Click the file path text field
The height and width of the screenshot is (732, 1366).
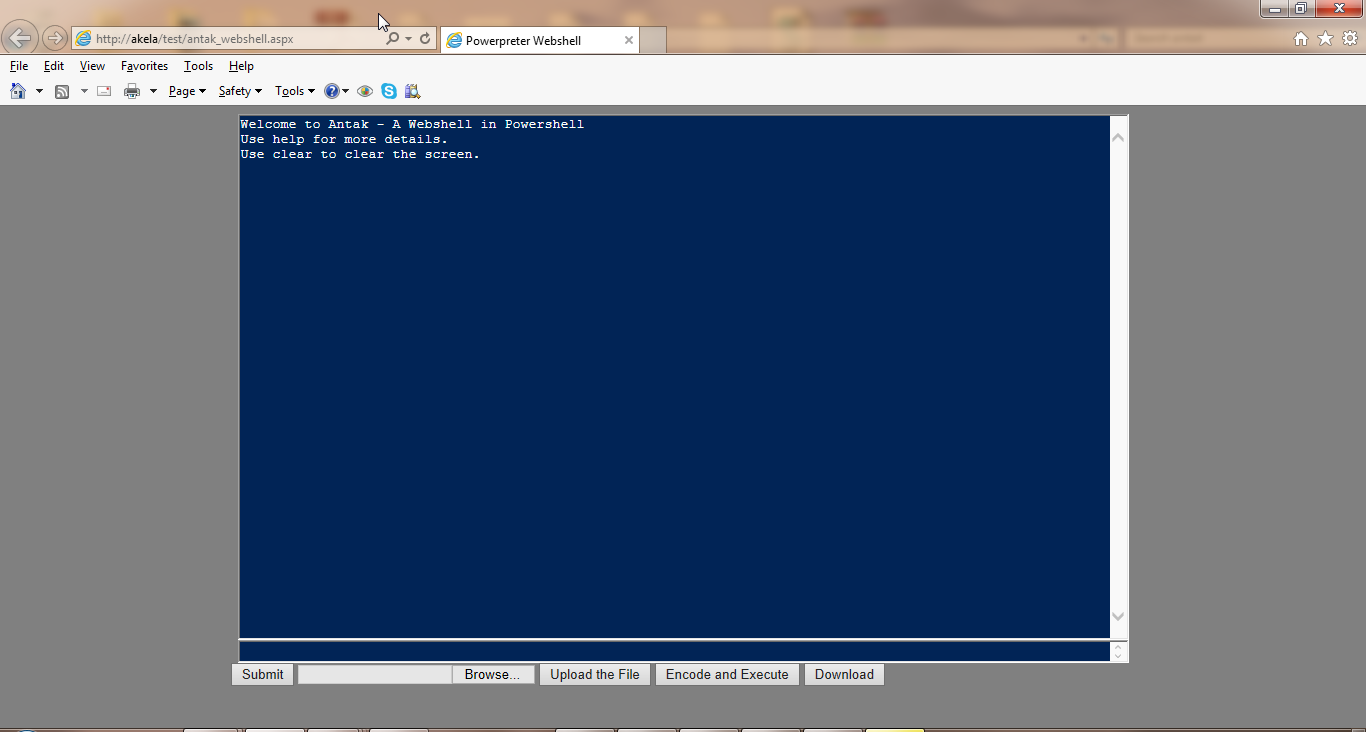pos(375,674)
